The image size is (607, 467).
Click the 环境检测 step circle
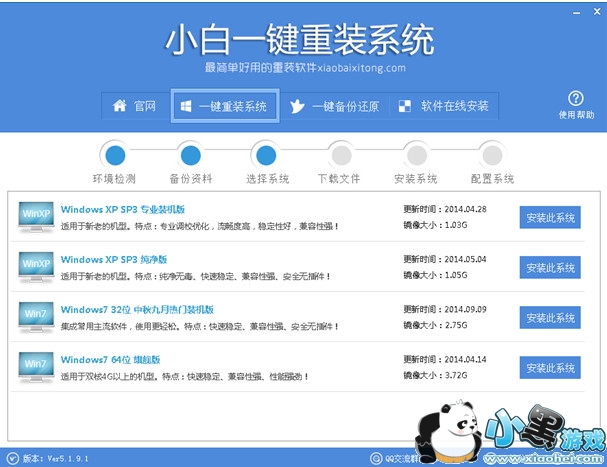tap(115, 156)
